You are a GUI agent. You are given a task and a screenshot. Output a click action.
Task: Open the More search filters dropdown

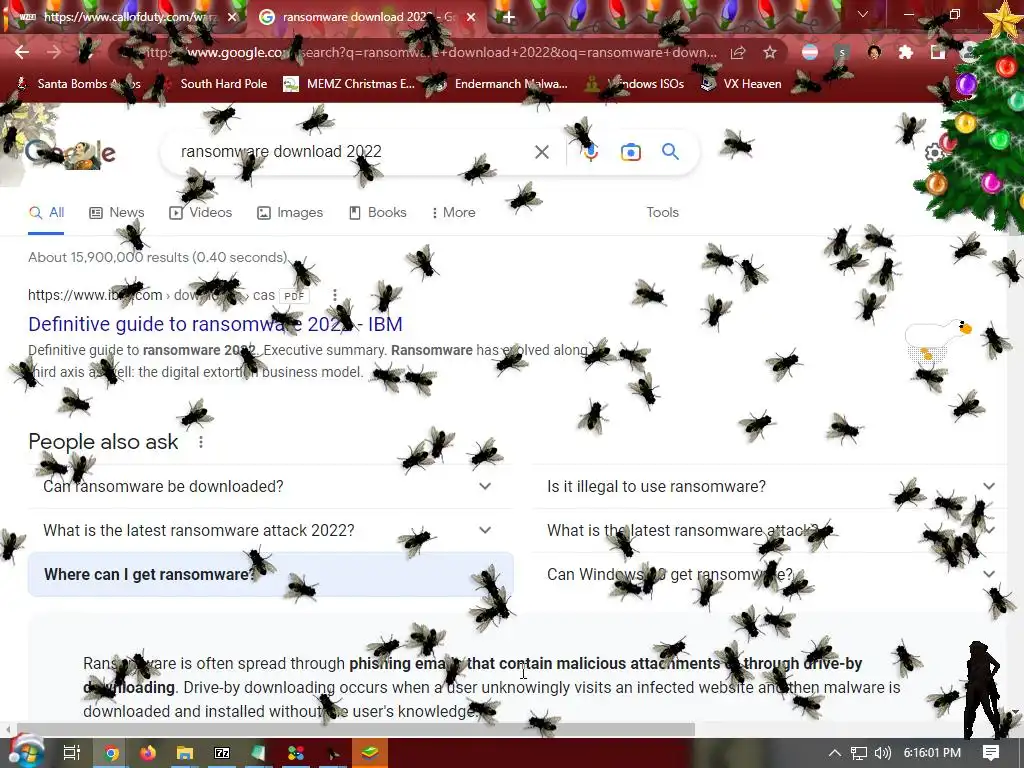point(453,212)
